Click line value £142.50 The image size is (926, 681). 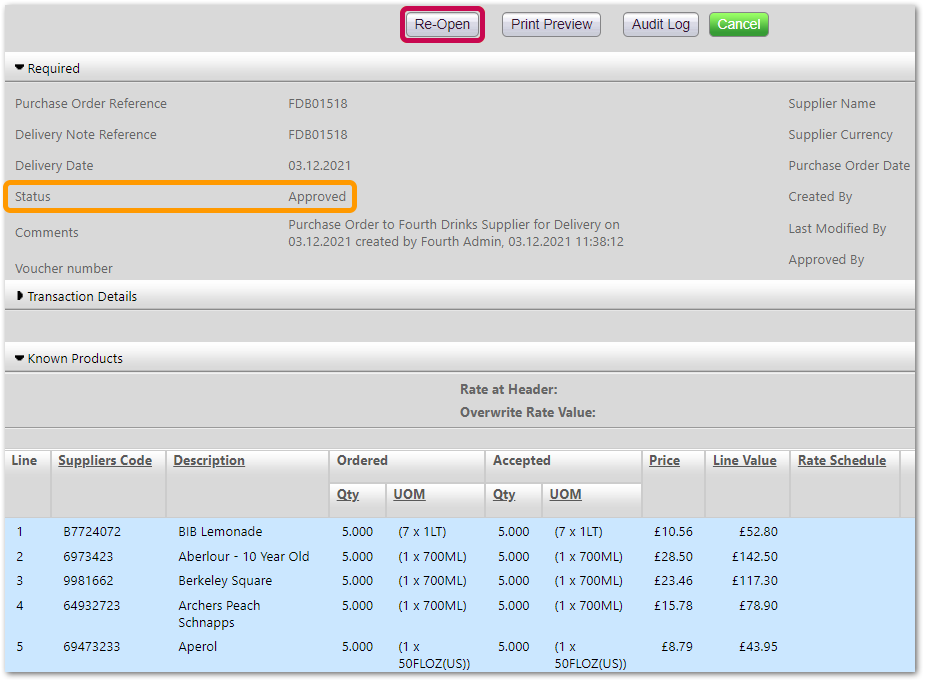coord(755,556)
